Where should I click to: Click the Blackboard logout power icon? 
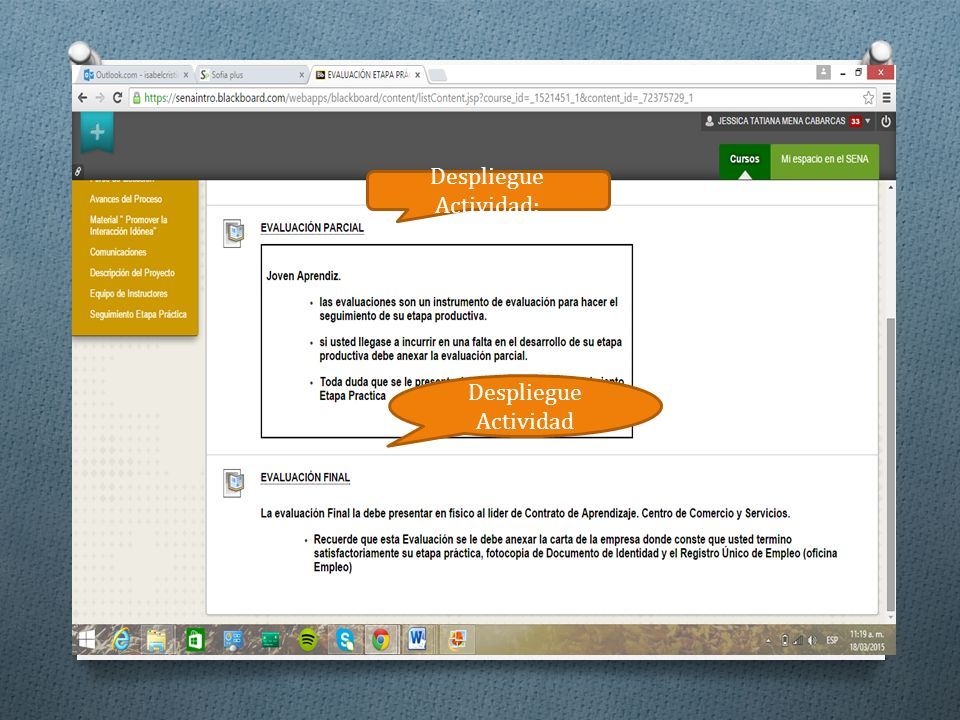pos(886,121)
